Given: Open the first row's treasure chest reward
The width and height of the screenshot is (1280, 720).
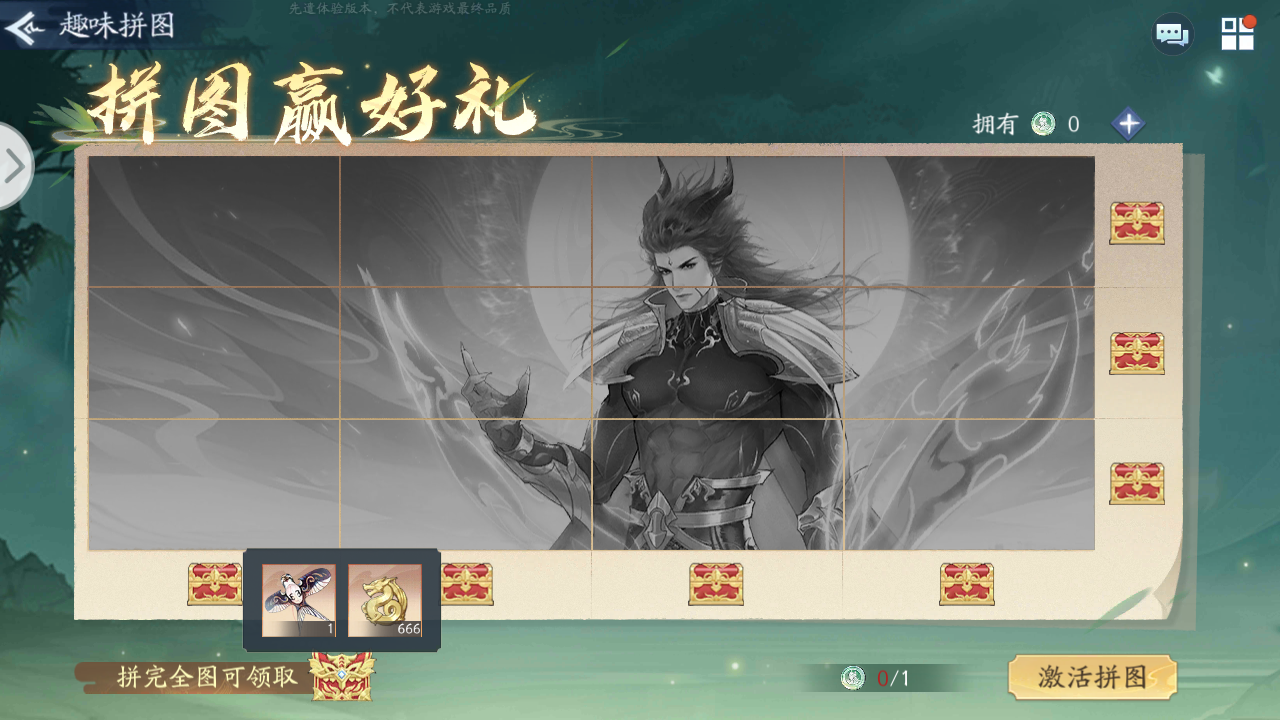Looking at the screenshot, I should (x=1137, y=223).
